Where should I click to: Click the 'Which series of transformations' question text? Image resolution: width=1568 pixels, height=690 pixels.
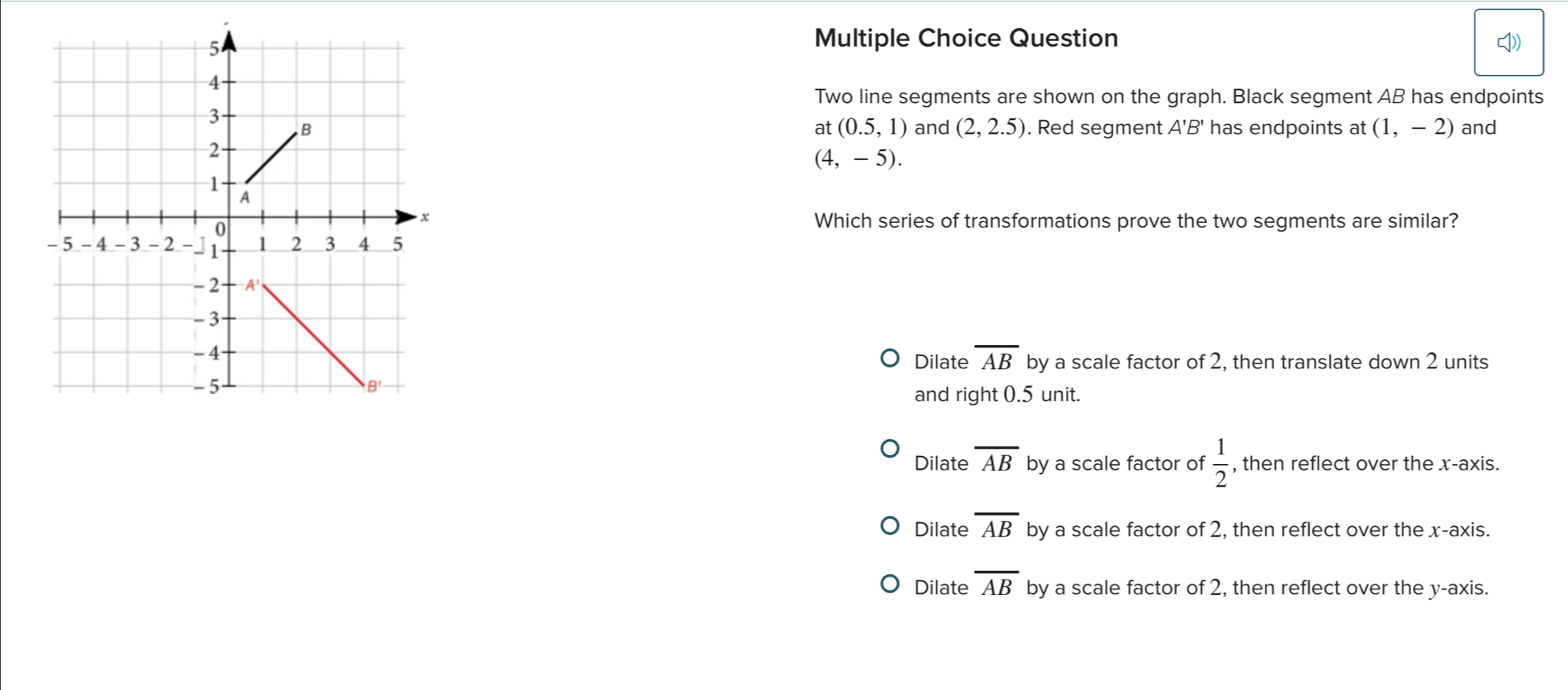1135,221
